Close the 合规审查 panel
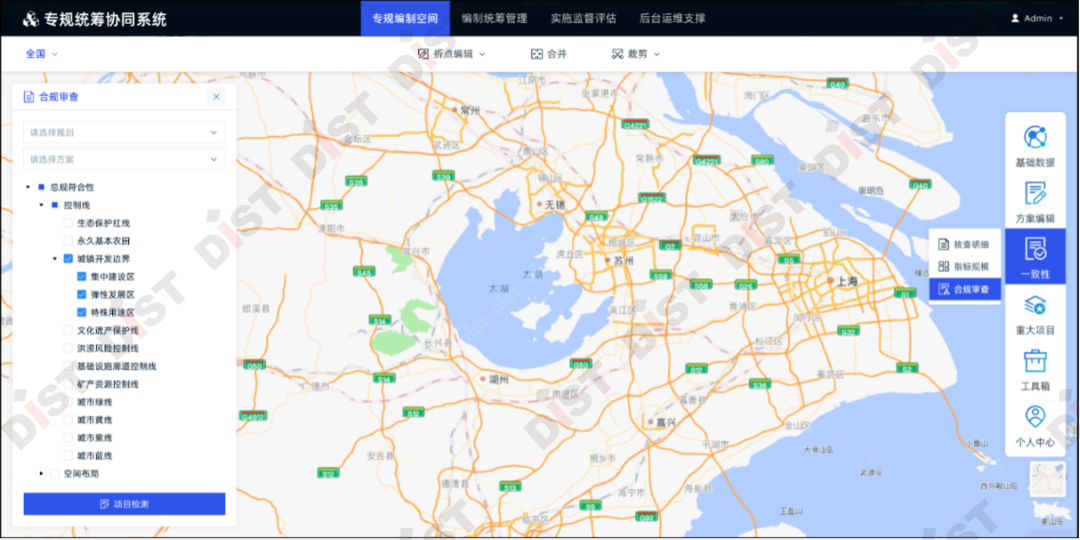Viewport: 1080px width, 540px height. [216, 97]
